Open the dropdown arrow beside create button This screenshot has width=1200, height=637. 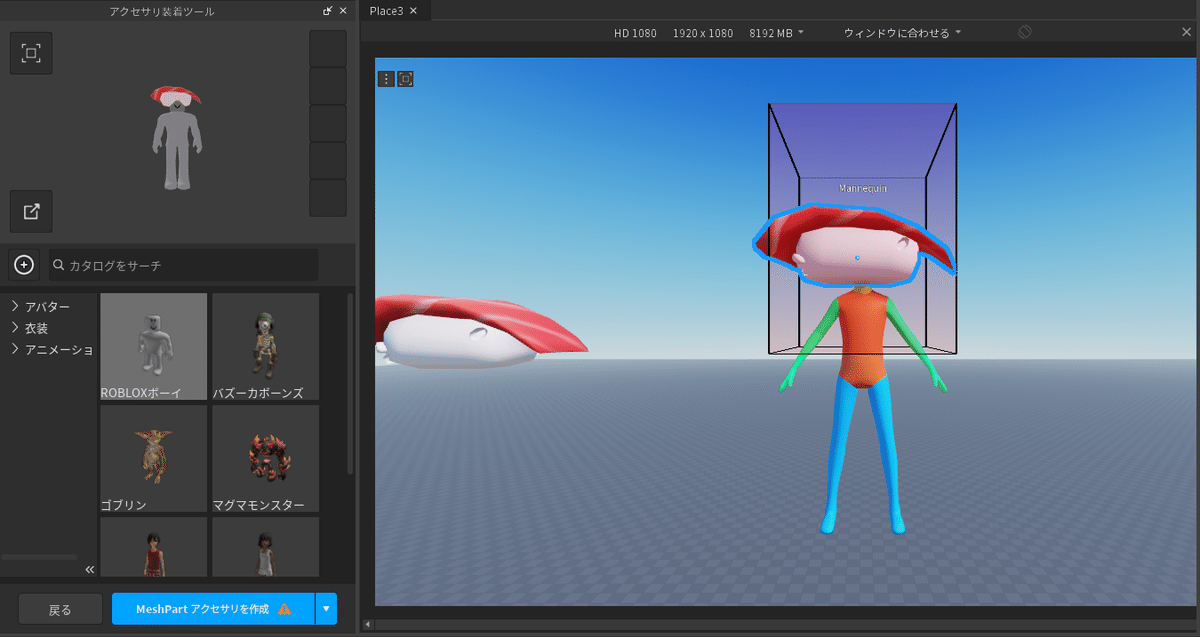coord(326,608)
